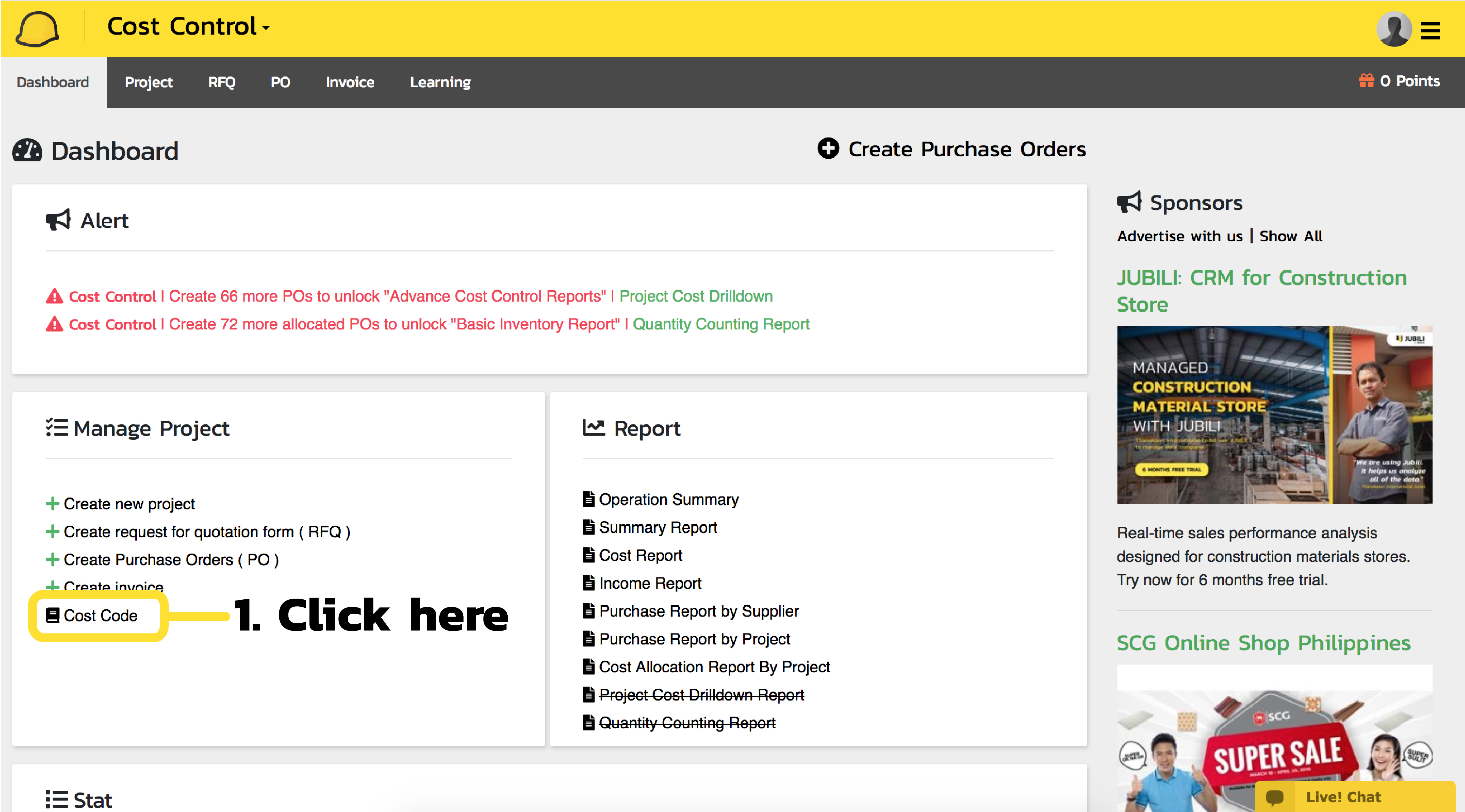The image size is (1465, 812).
Task: Open the Project Cost Drilldown alert link
Action: click(x=696, y=296)
